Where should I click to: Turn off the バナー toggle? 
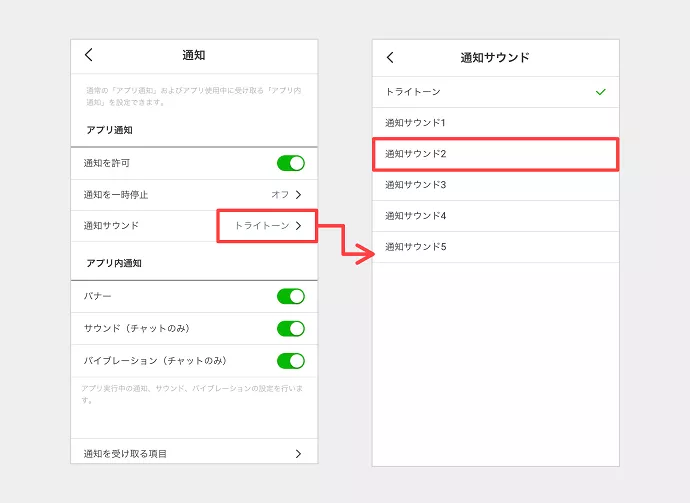click(x=290, y=296)
